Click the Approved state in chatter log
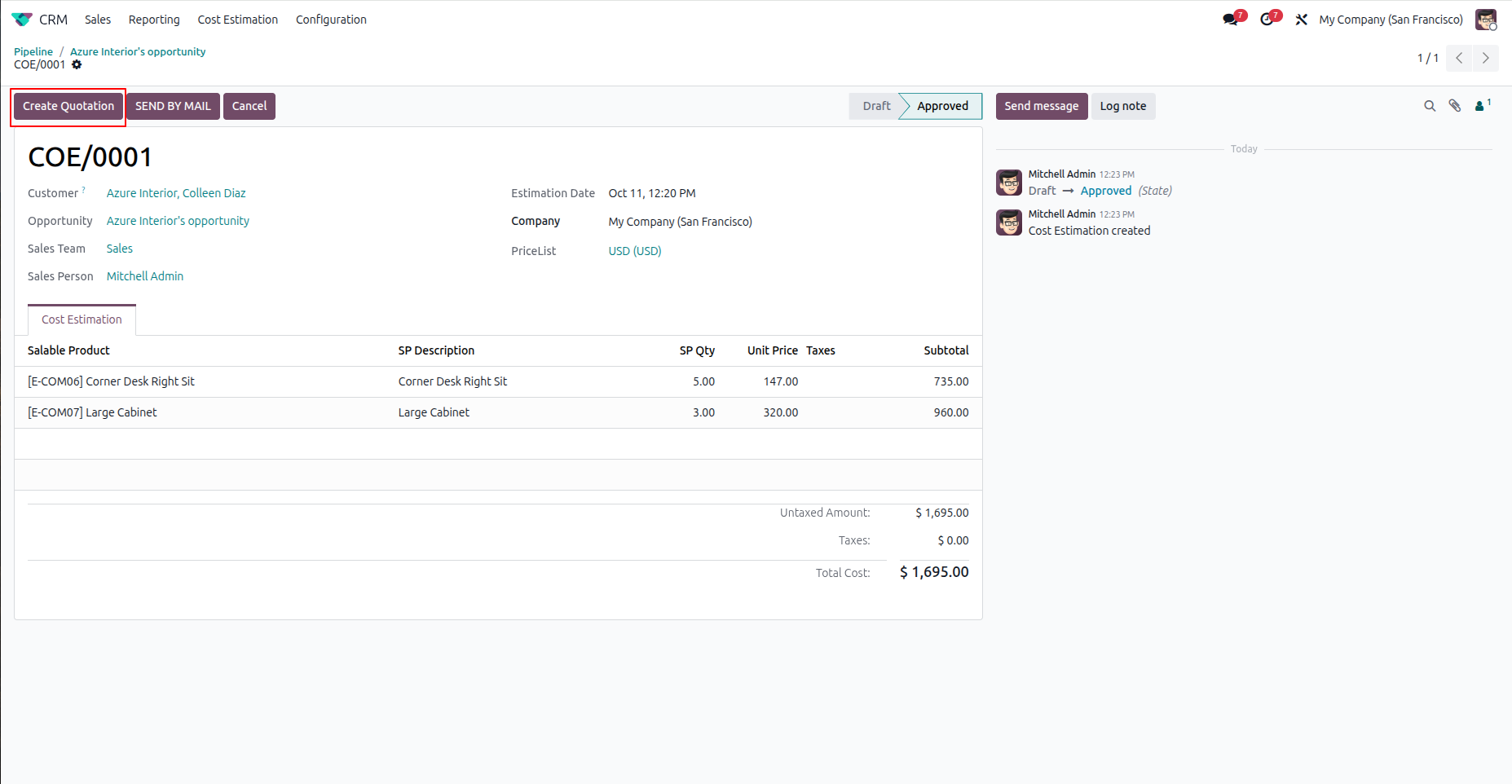The width and height of the screenshot is (1512, 784). coord(1106,191)
